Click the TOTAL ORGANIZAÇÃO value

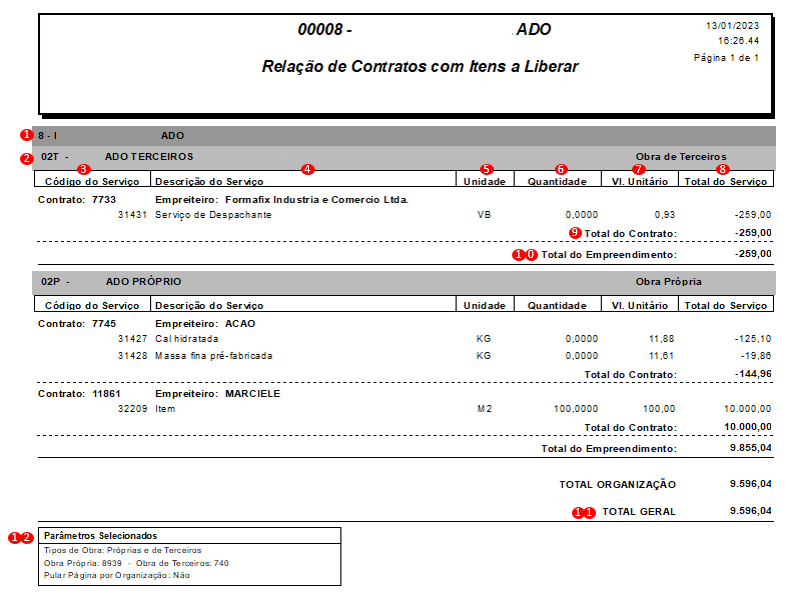point(750,483)
